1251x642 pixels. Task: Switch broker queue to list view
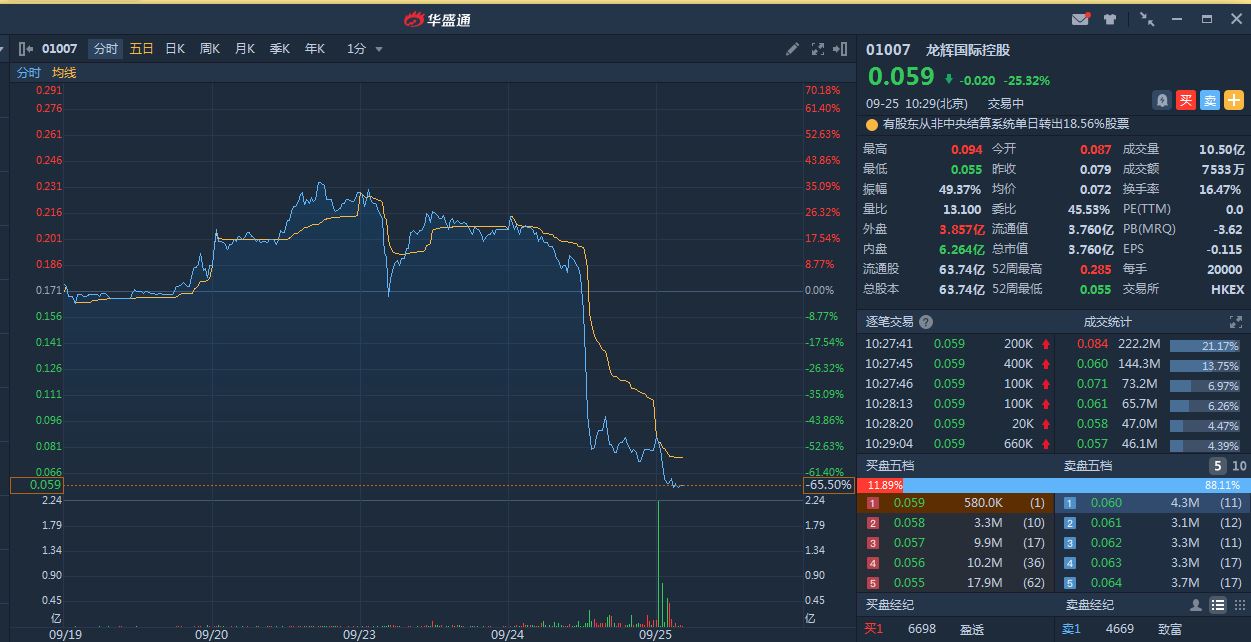[x=1218, y=605]
